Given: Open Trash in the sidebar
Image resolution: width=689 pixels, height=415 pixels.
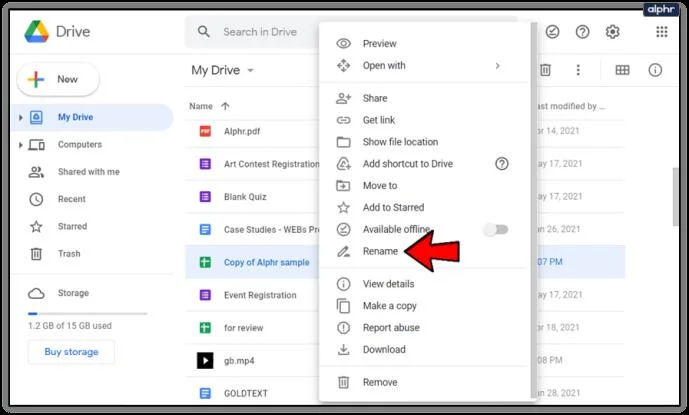Looking at the screenshot, I should [69, 254].
